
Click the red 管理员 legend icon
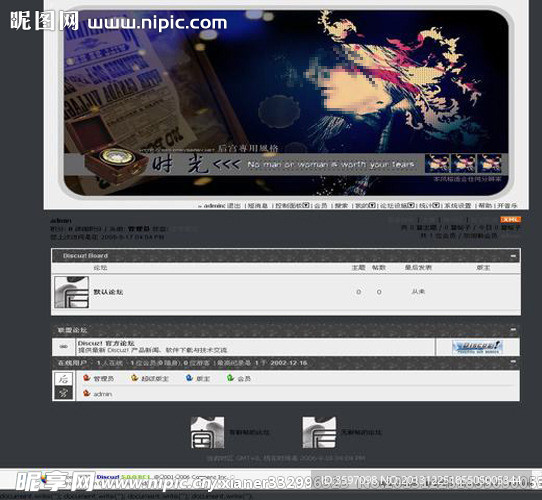click(86, 378)
